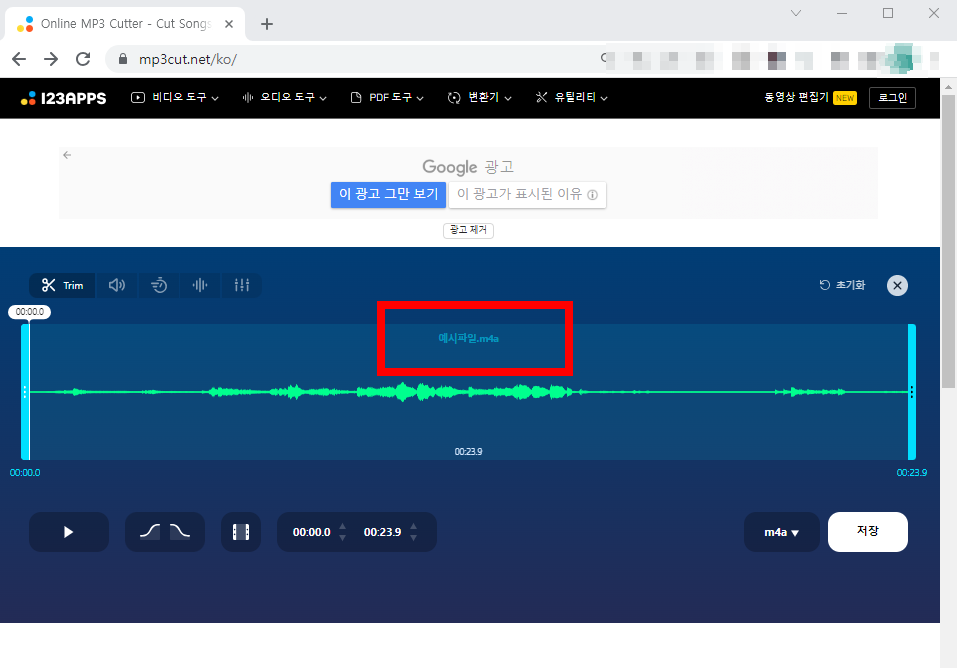Open the playback Speed tool
This screenshot has width=957, height=668.
(158, 285)
